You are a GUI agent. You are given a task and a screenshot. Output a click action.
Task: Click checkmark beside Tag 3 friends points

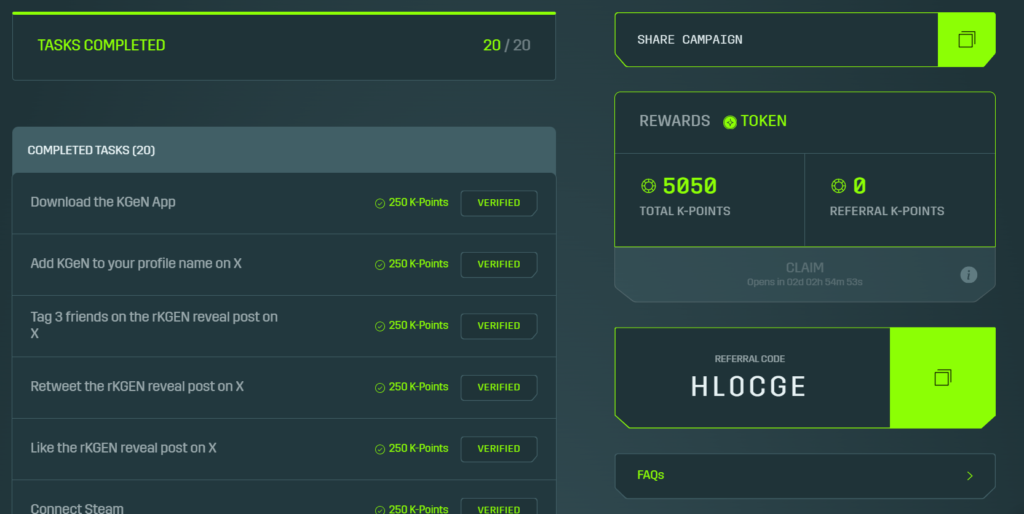(x=379, y=326)
